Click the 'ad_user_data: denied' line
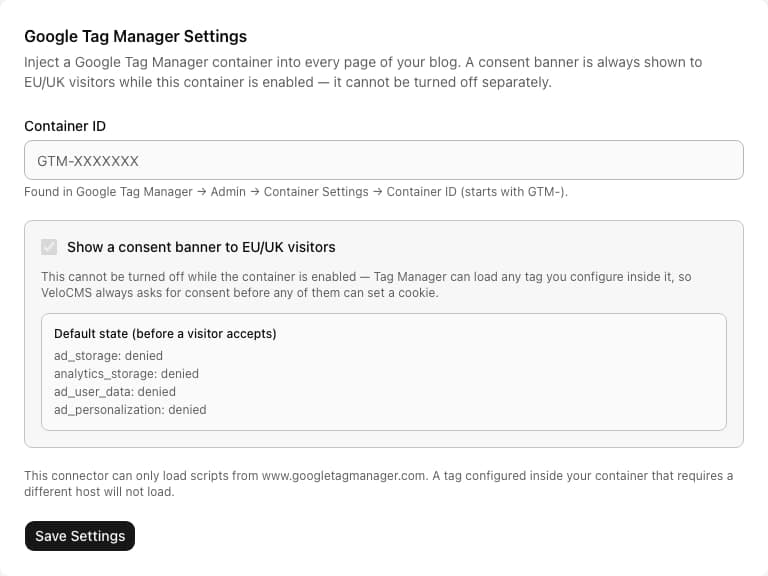Image resolution: width=768 pixels, height=576 pixels. point(115,392)
